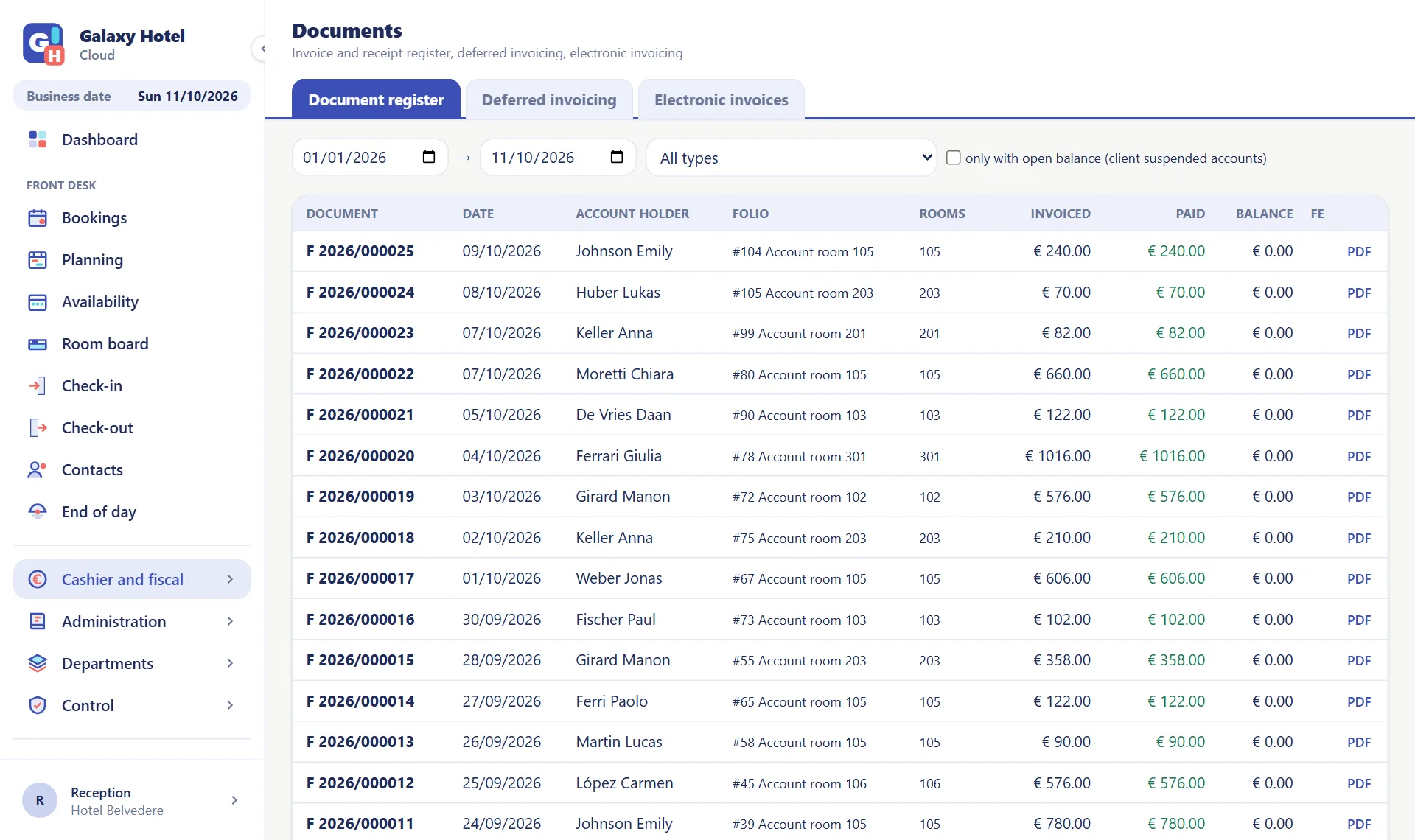Click the start date field 01/01/2026

(x=370, y=158)
